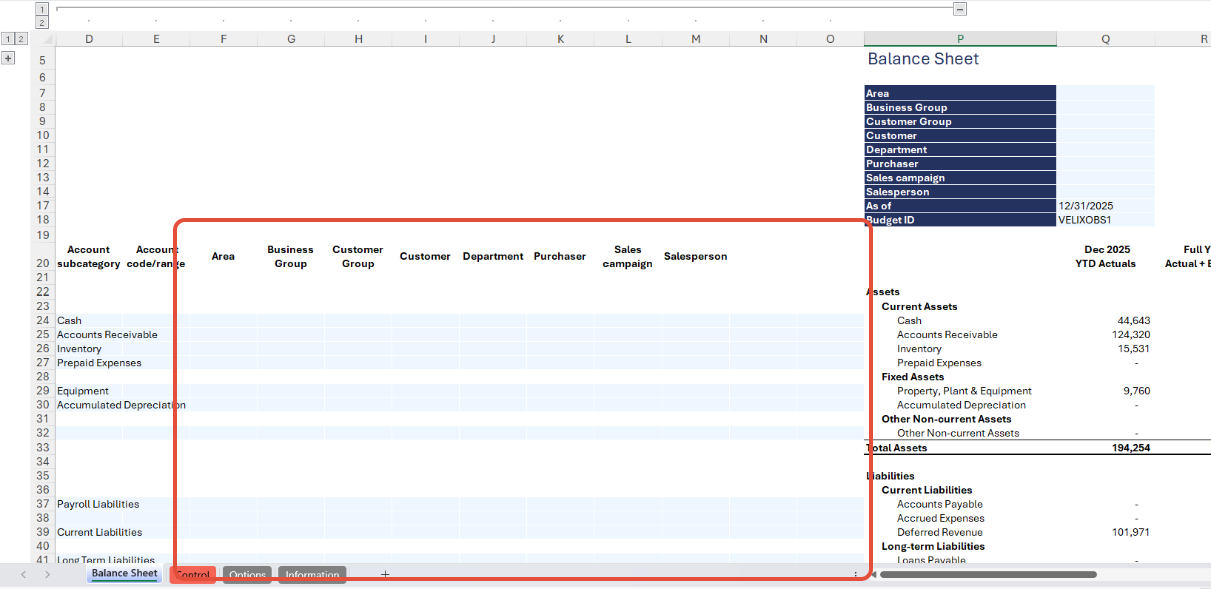
Task: Open the sheet tab bar options dots
Action: pos(855,574)
